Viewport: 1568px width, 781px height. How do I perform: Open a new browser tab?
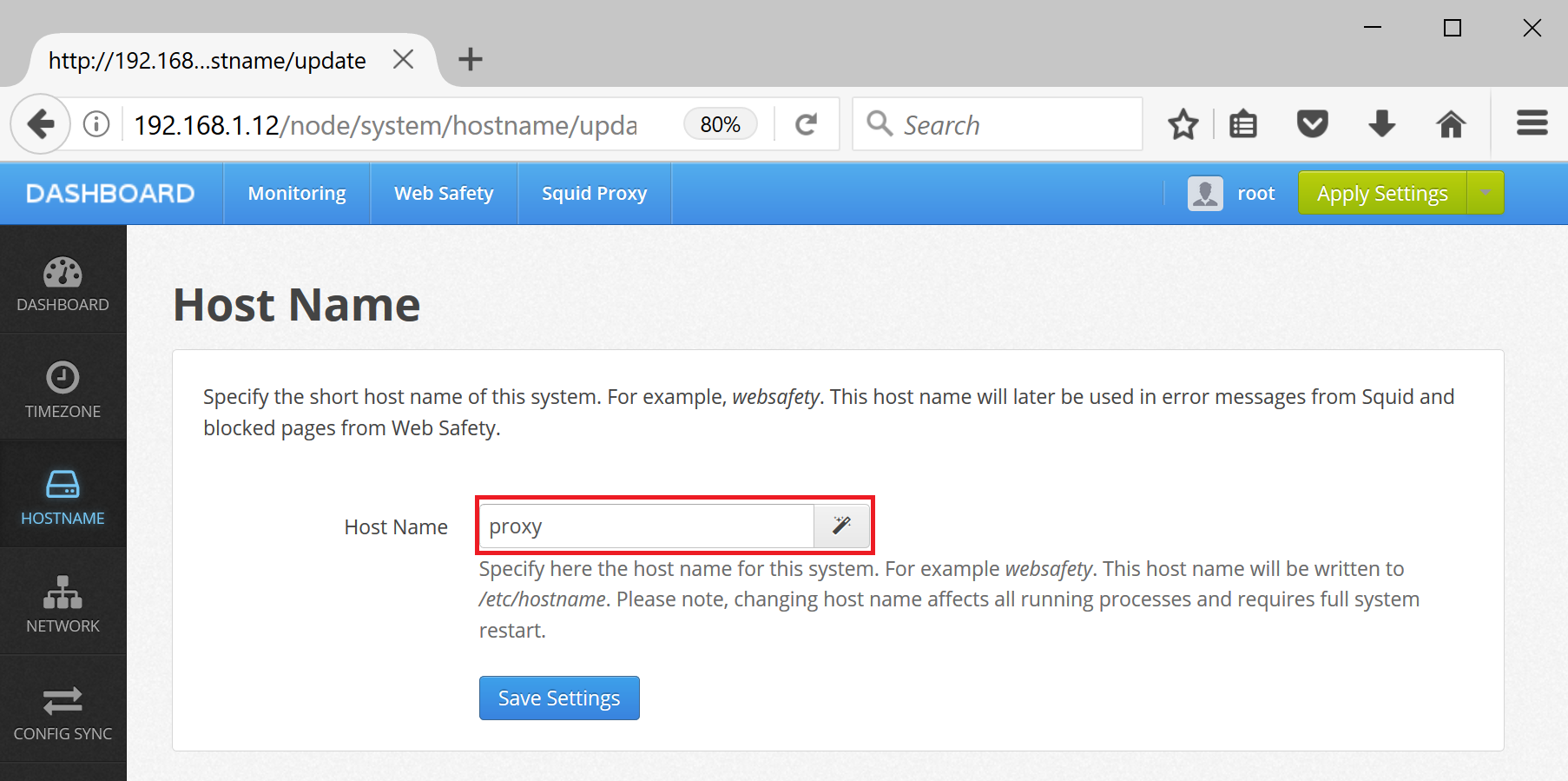click(x=470, y=59)
